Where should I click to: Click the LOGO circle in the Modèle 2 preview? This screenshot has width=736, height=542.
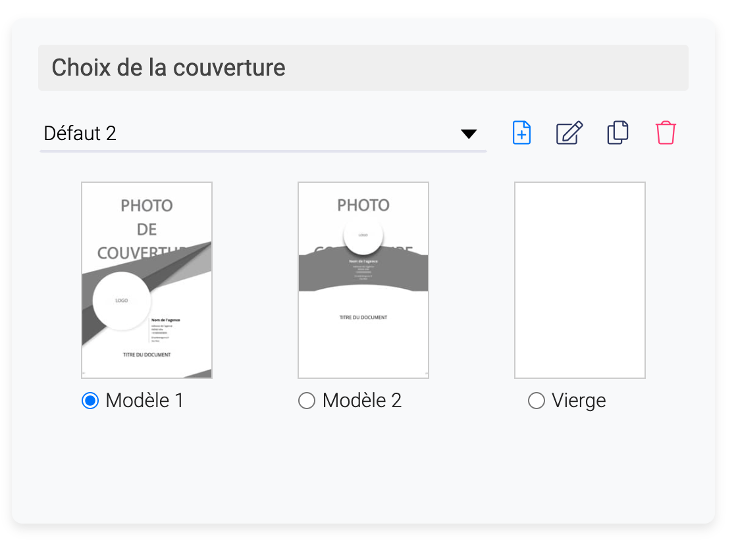click(x=363, y=236)
